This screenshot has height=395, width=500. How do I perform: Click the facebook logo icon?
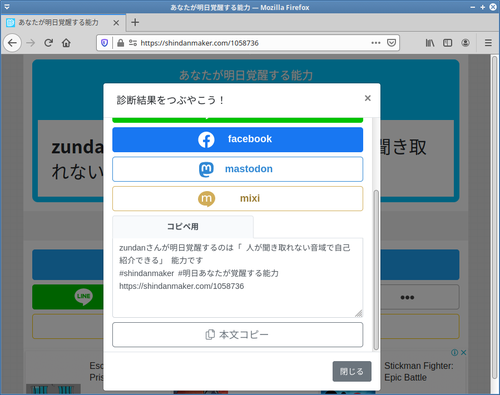click(206, 140)
